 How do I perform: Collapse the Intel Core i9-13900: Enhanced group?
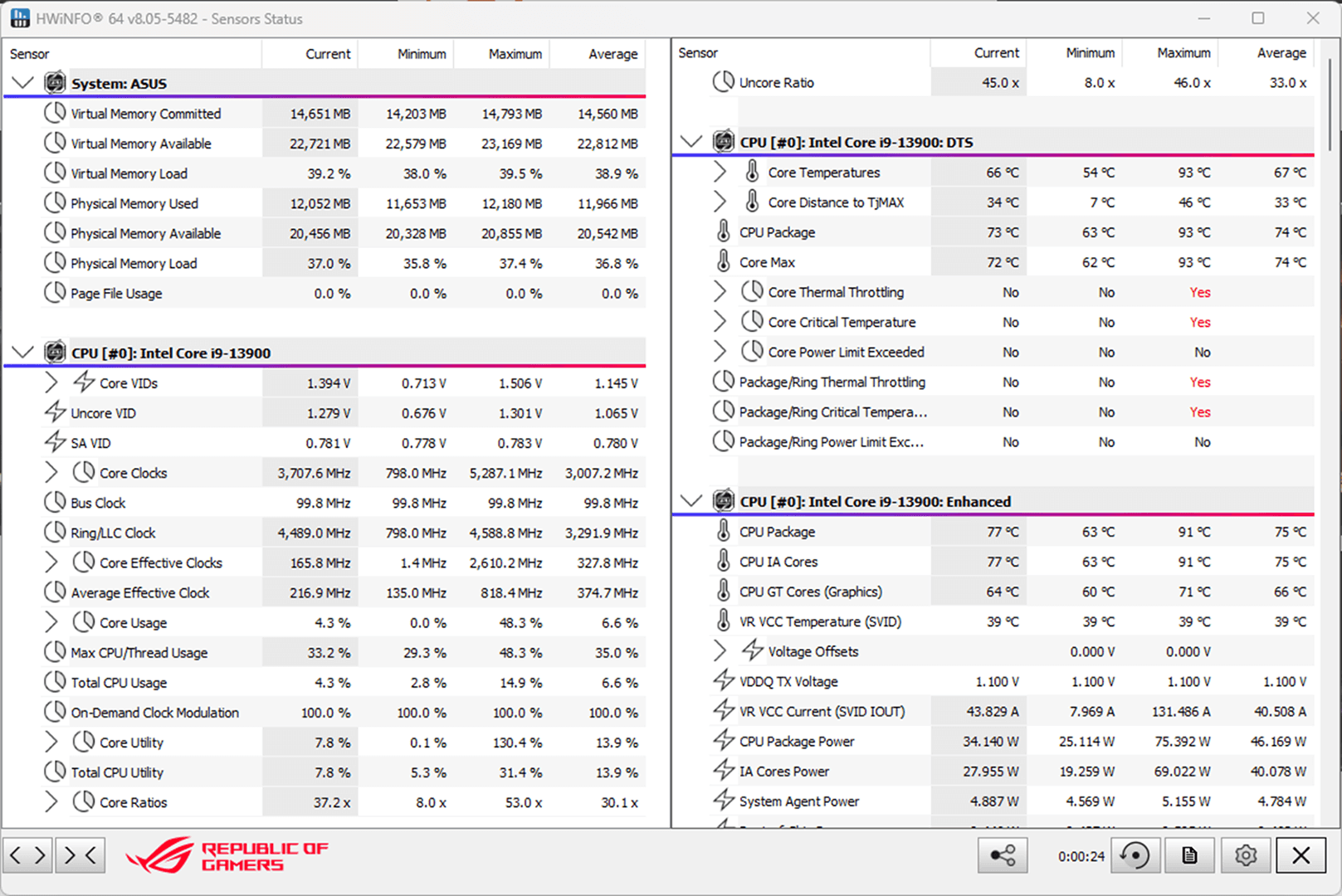(691, 500)
